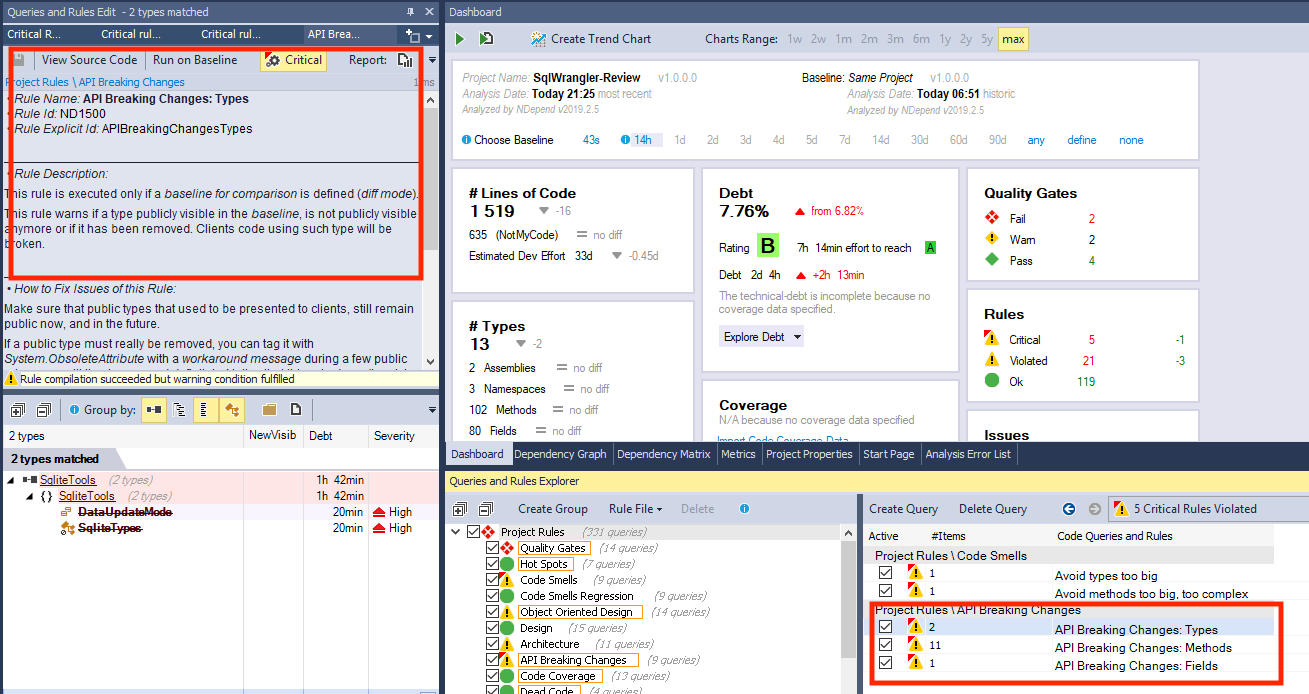Open the Rule File dropdown menu
This screenshot has width=1309, height=694.
pyautogui.click(x=635, y=509)
